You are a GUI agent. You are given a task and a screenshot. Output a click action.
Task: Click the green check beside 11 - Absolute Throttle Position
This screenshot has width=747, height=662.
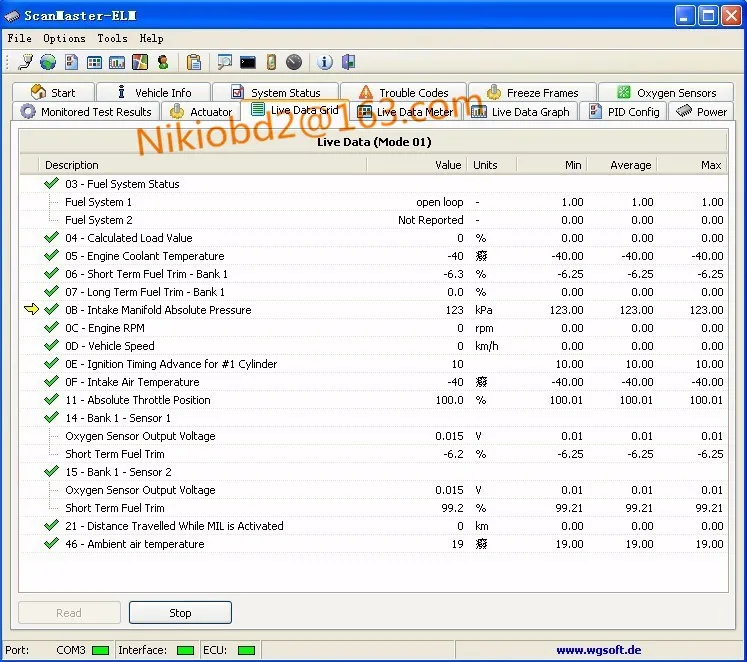pyautogui.click(x=51, y=399)
